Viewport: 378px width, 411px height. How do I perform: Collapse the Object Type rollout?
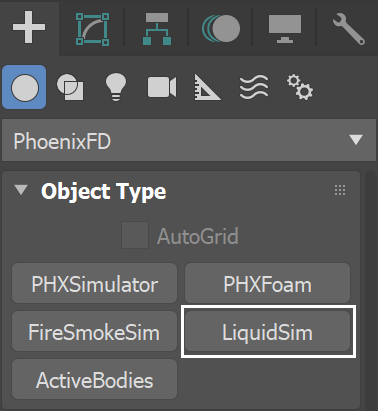[21, 190]
